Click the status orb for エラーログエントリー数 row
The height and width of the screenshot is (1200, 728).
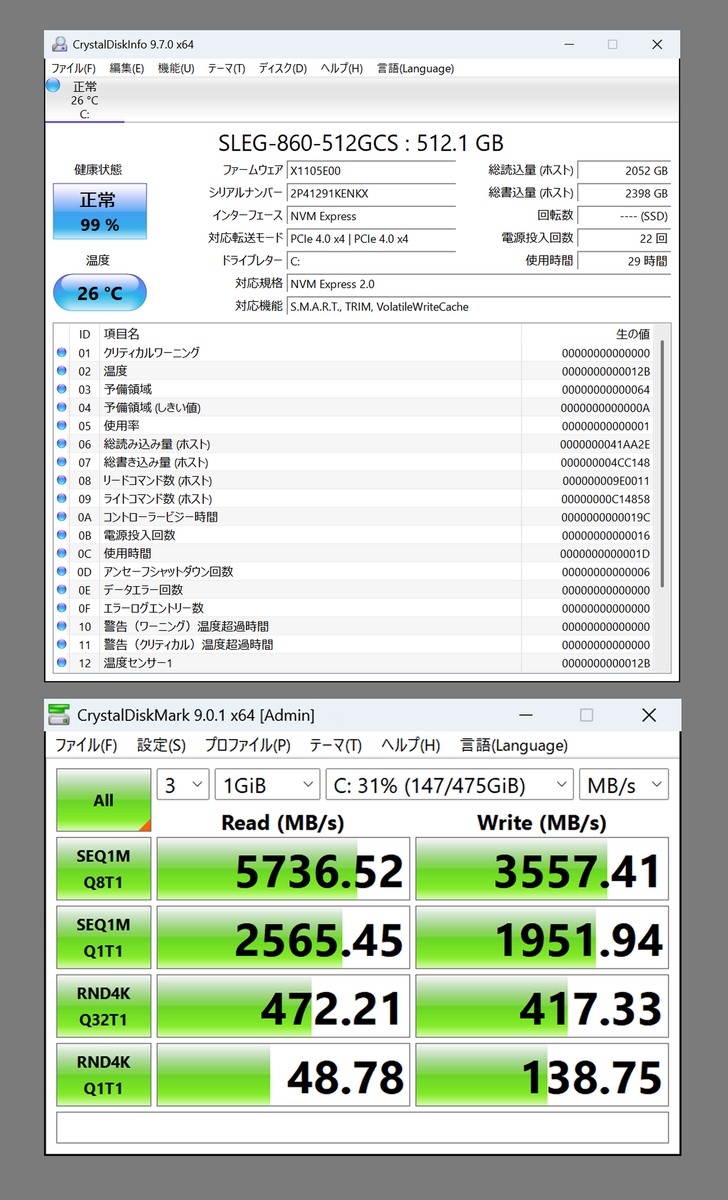point(62,608)
